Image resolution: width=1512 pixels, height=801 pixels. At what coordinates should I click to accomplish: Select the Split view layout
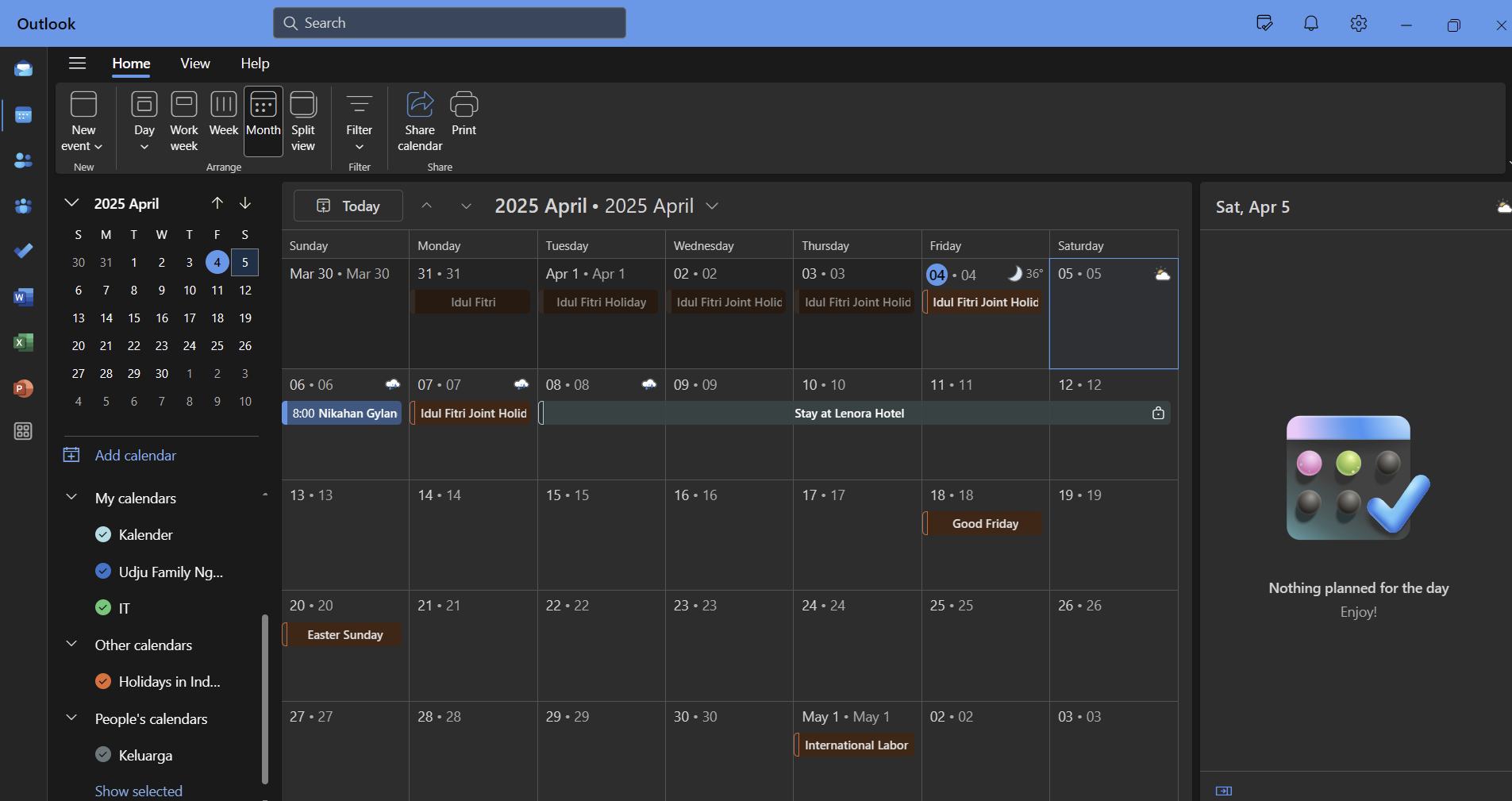[302, 121]
